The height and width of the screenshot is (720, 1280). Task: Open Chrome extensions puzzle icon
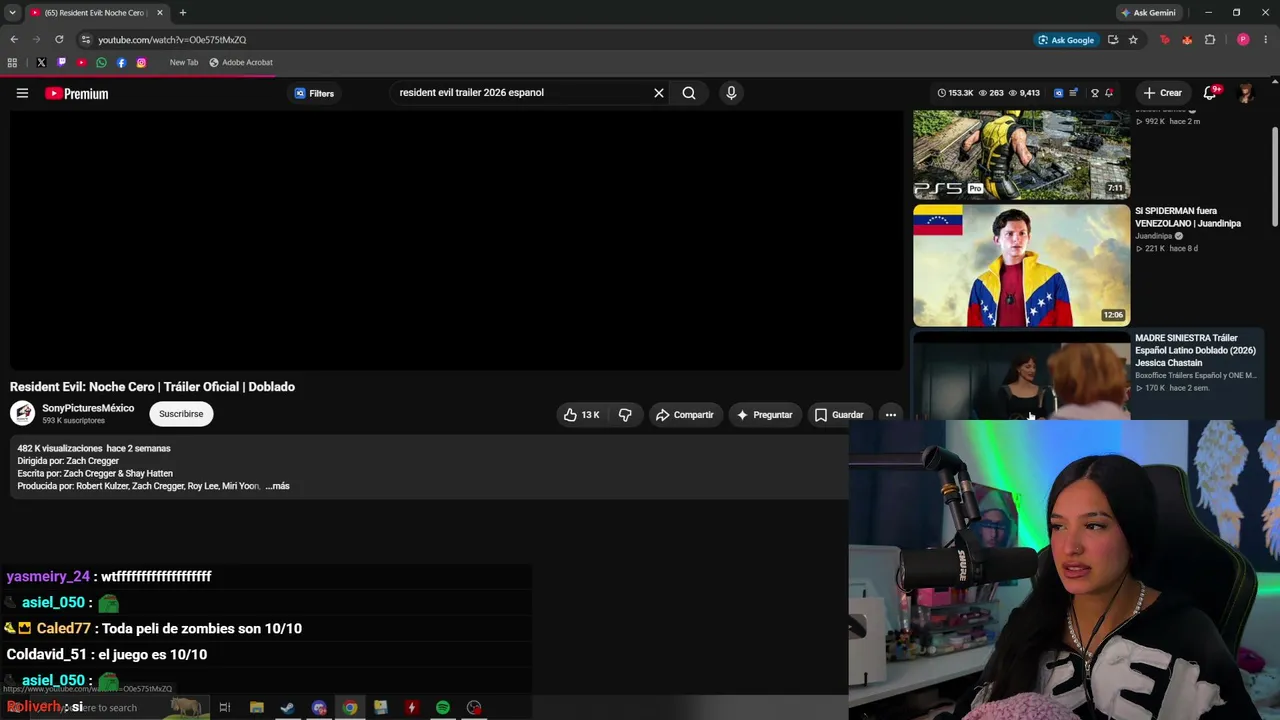click(1210, 40)
